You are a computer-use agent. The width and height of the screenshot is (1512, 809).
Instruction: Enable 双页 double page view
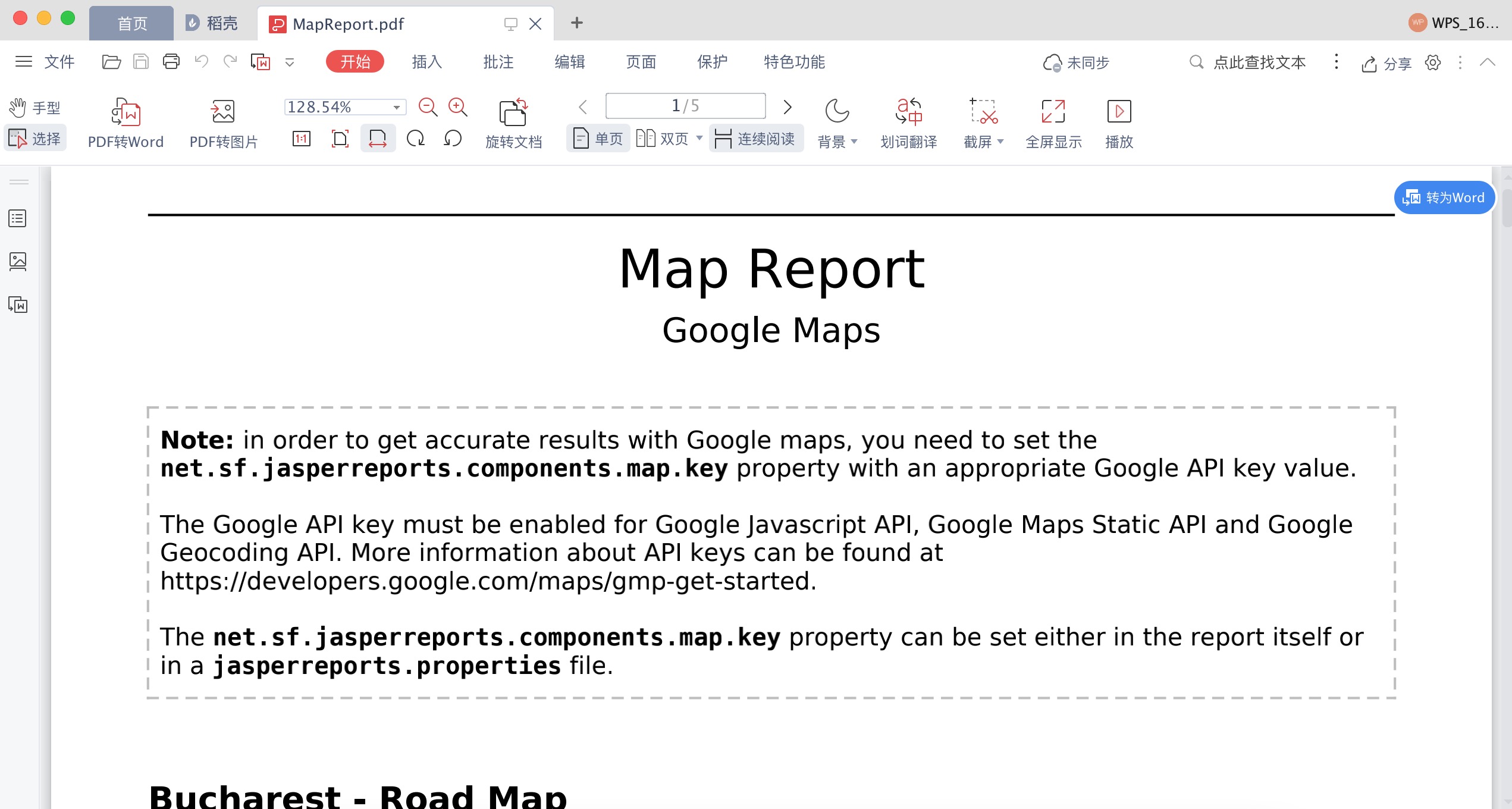click(662, 139)
